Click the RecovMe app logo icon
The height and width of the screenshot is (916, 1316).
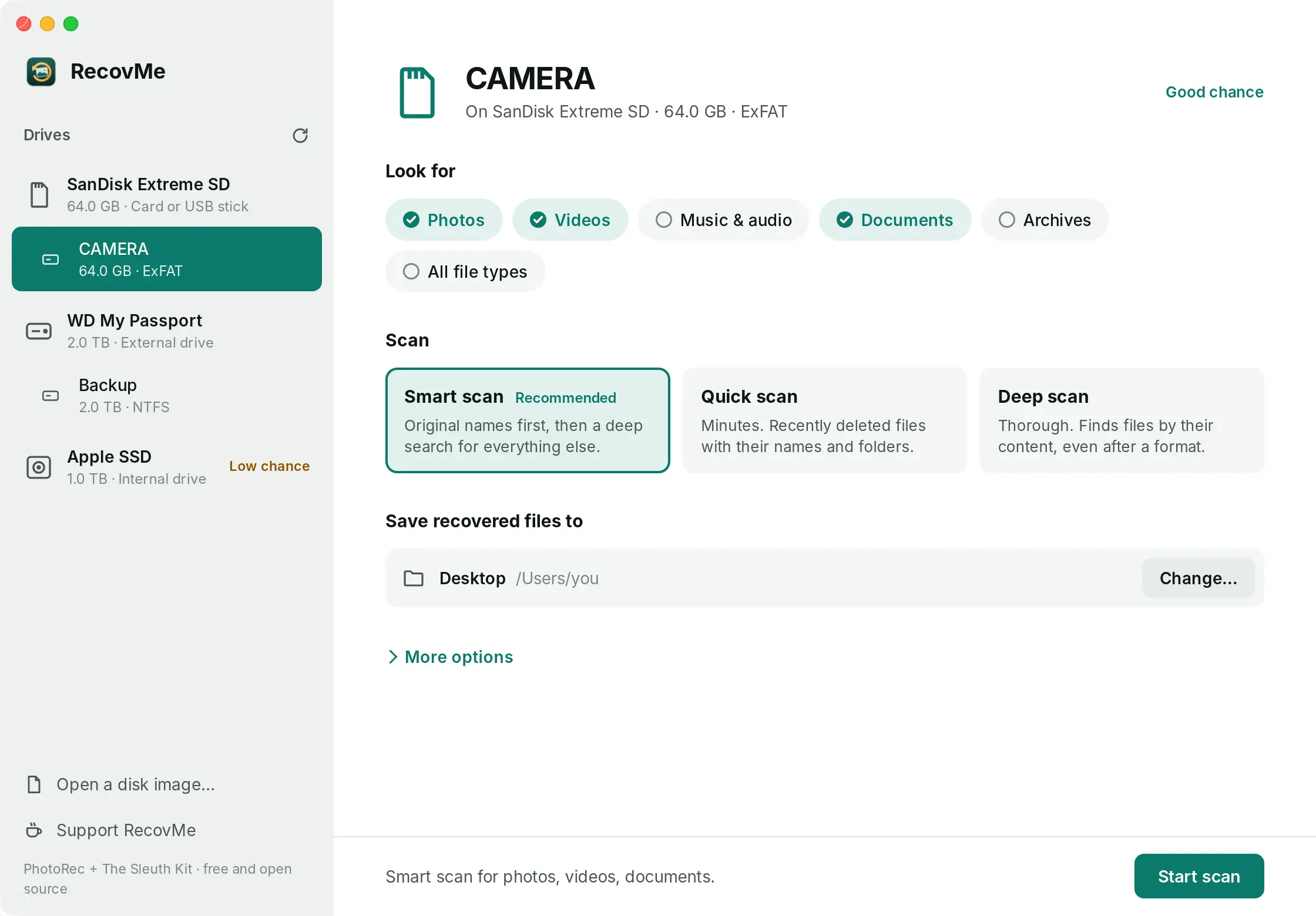(41, 72)
